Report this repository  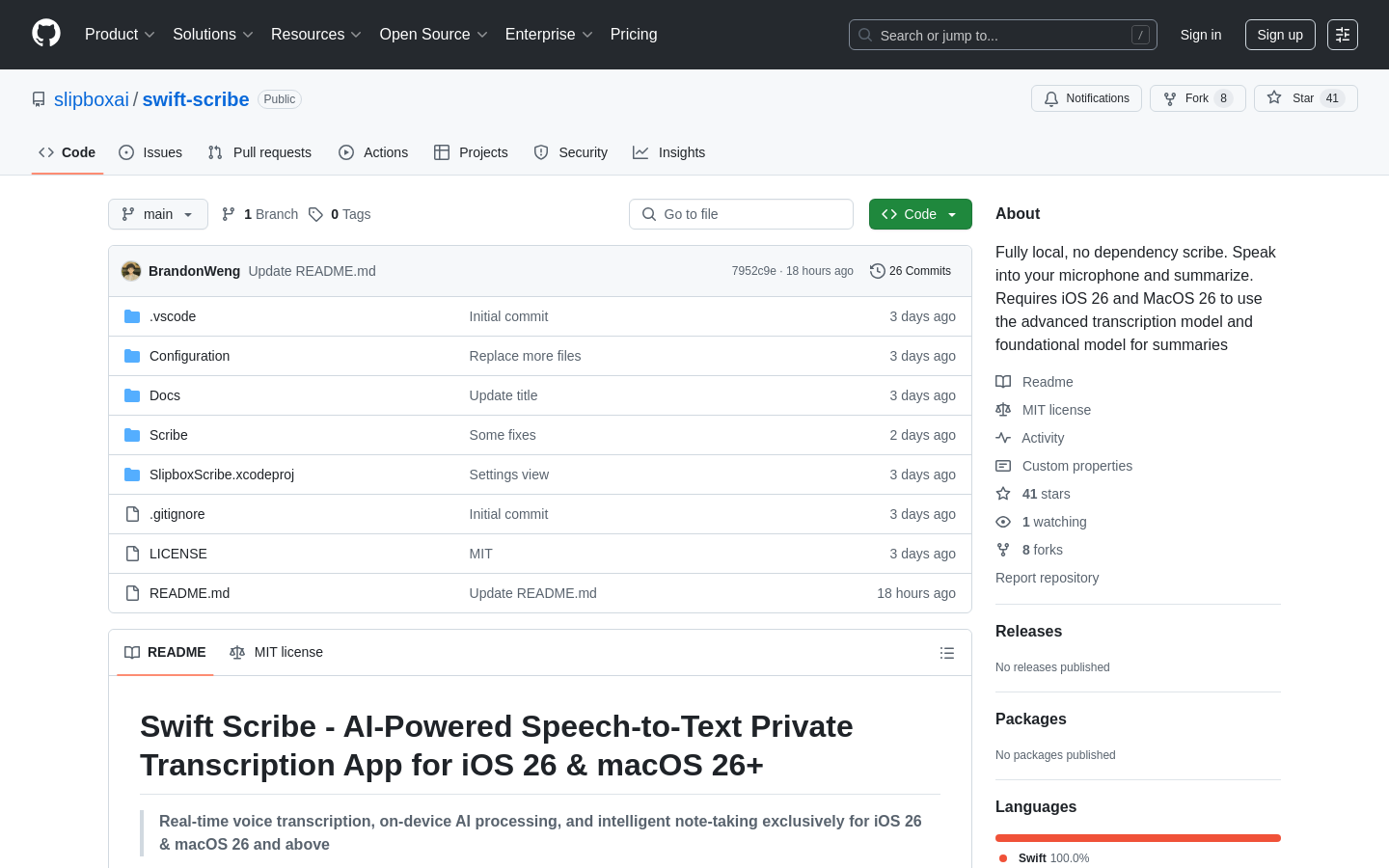1047,578
